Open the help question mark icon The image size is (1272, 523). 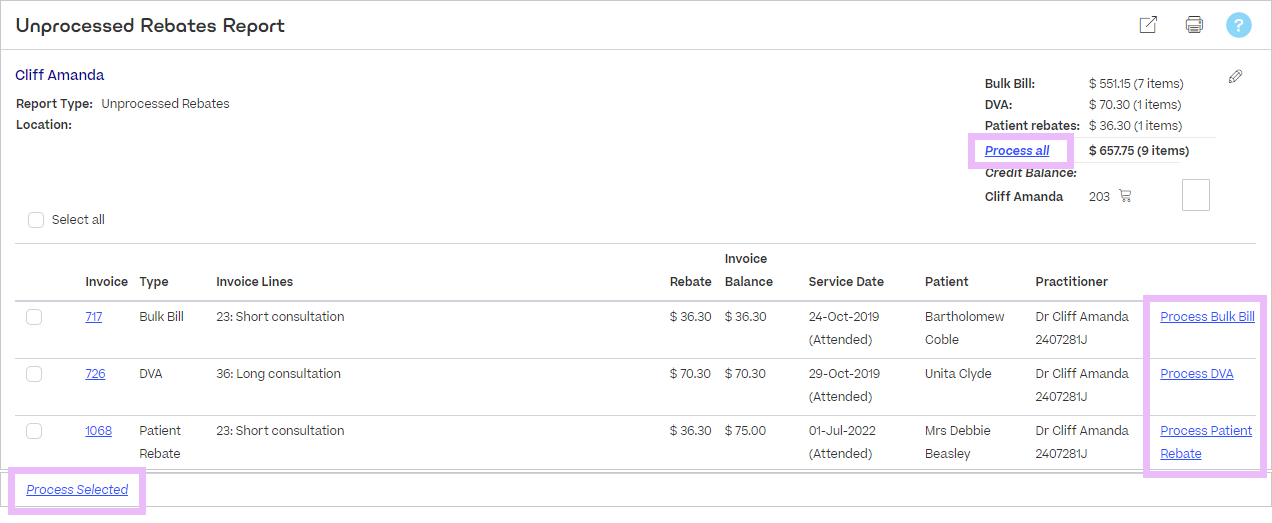1238,25
